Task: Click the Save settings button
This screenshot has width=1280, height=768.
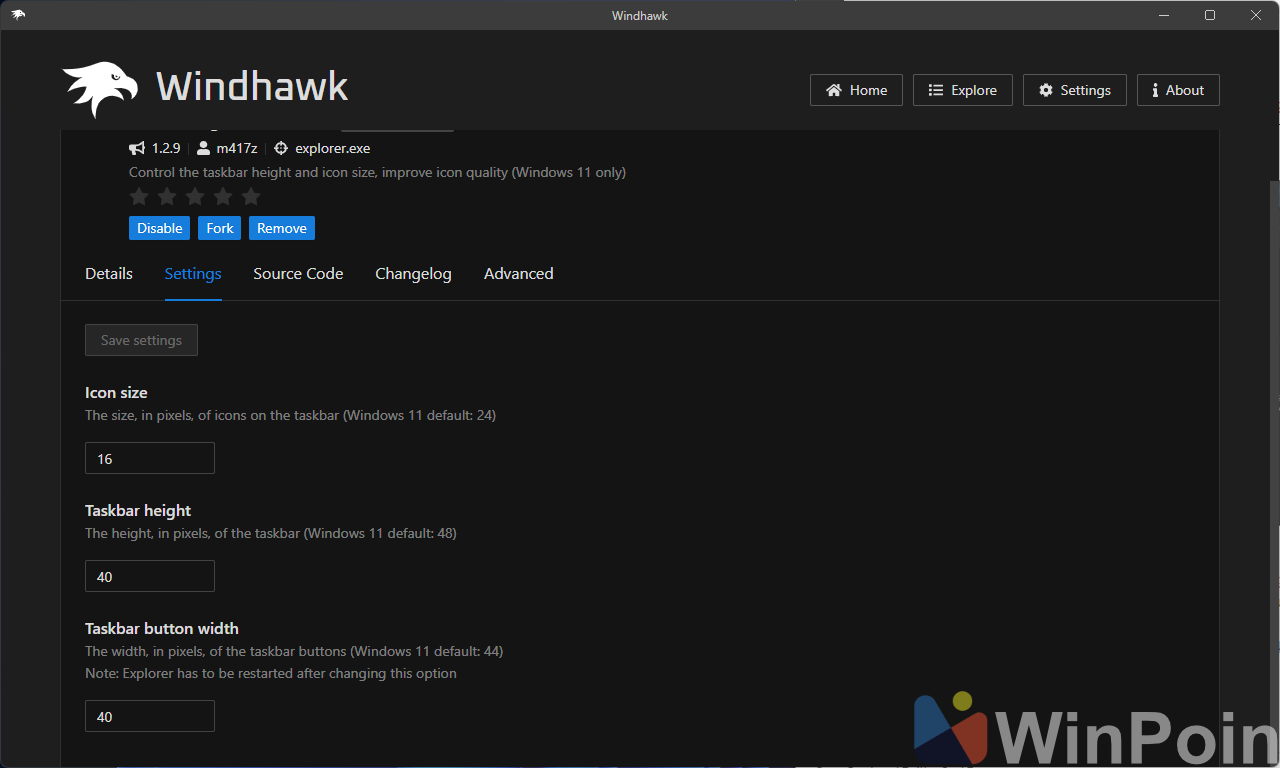Action: point(141,340)
